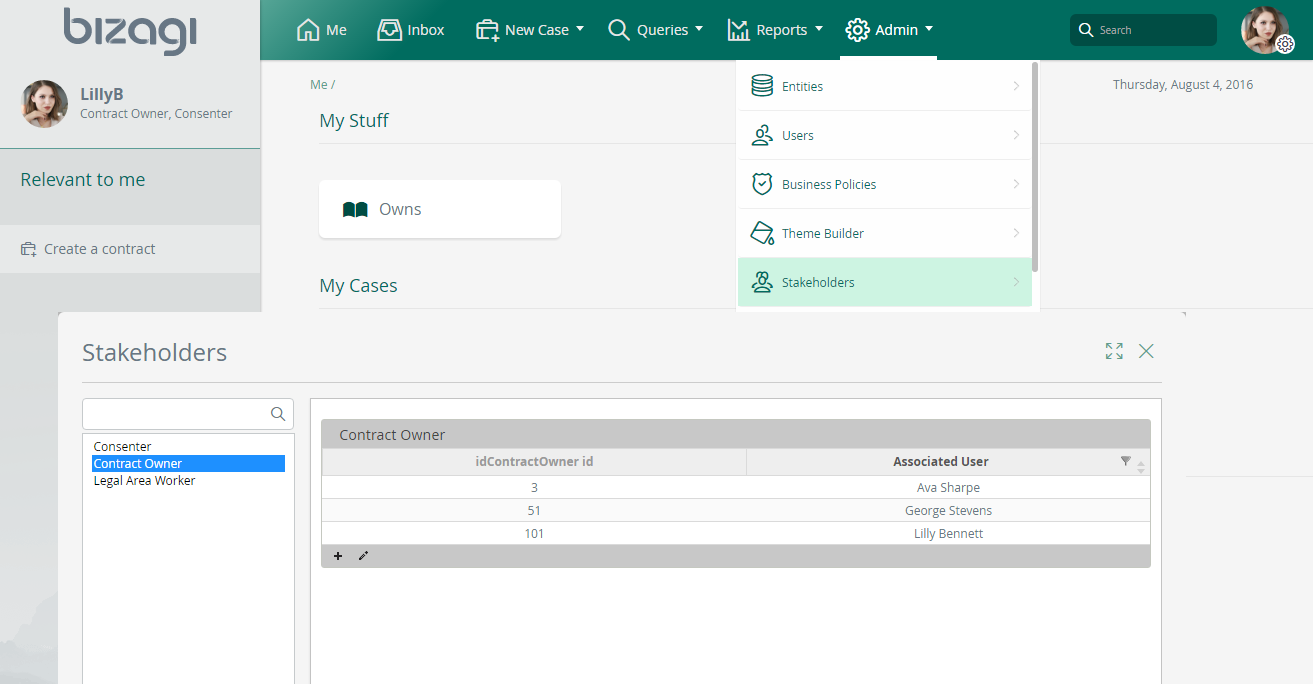Click the Reports chart icon

click(x=738, y=30)
